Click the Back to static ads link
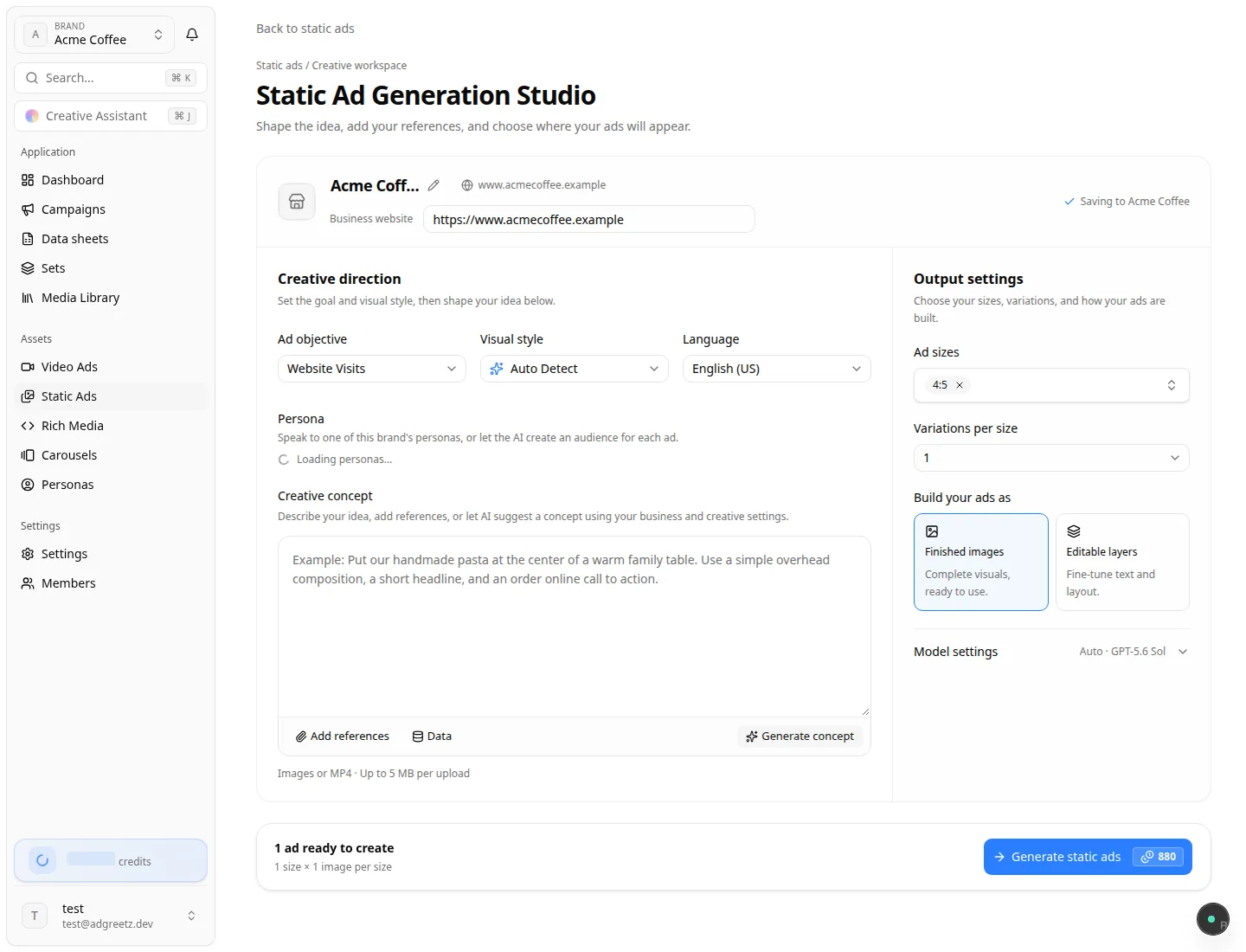Image resolution: width=1246 pixels, height=952 pixels. (x=305, y=29)
